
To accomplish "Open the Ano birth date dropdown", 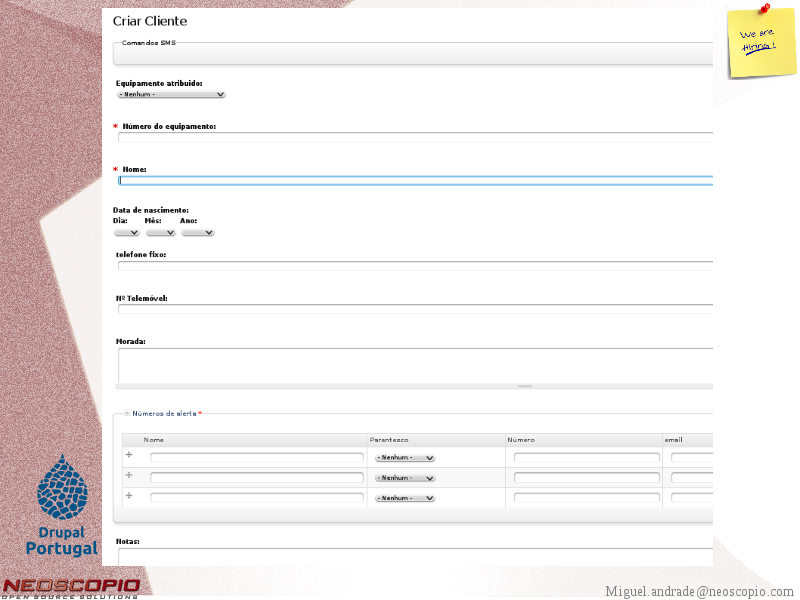I will click(x=198, y=233).
